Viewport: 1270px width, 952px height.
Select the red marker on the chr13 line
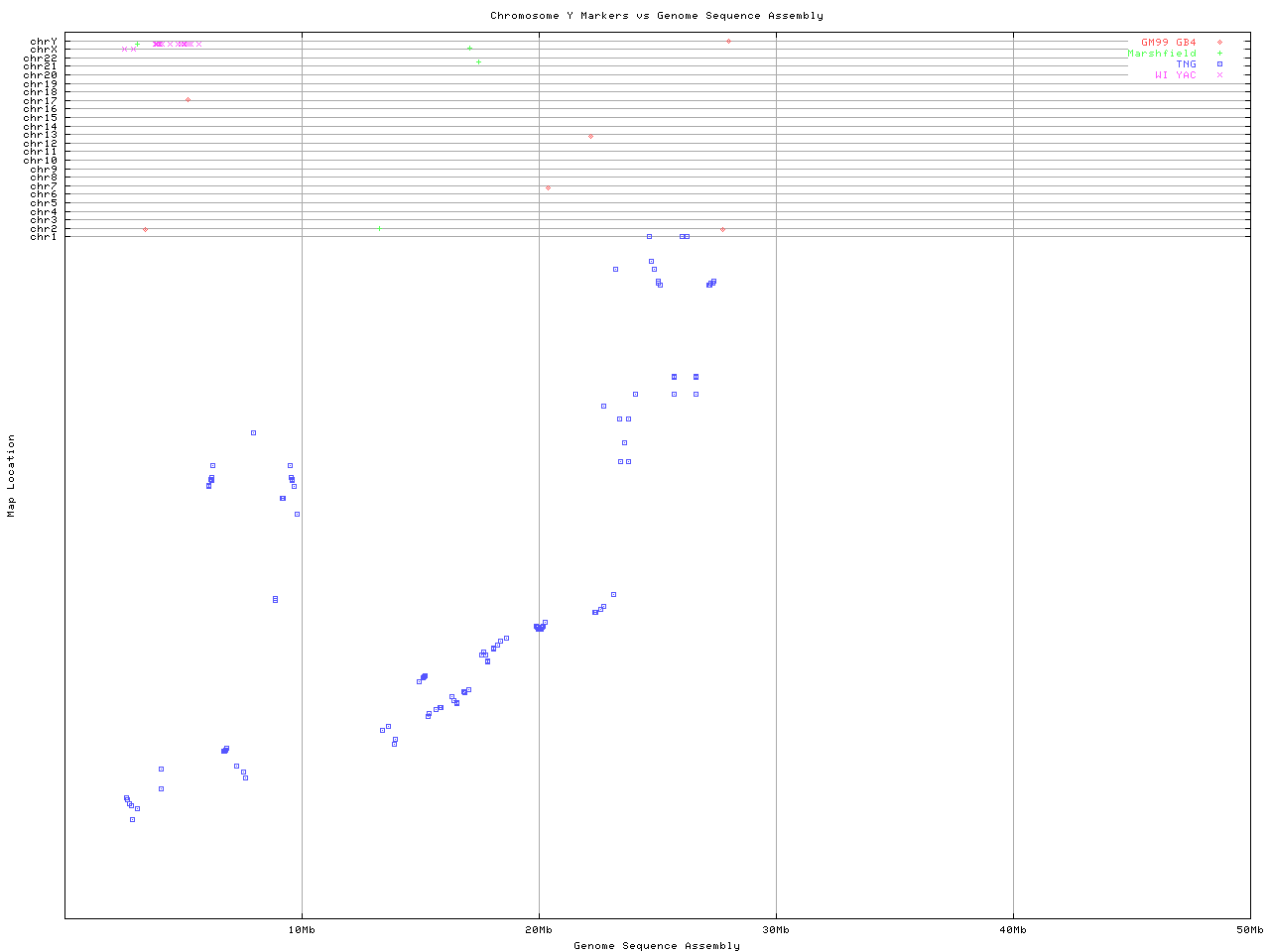coord(590,137)
